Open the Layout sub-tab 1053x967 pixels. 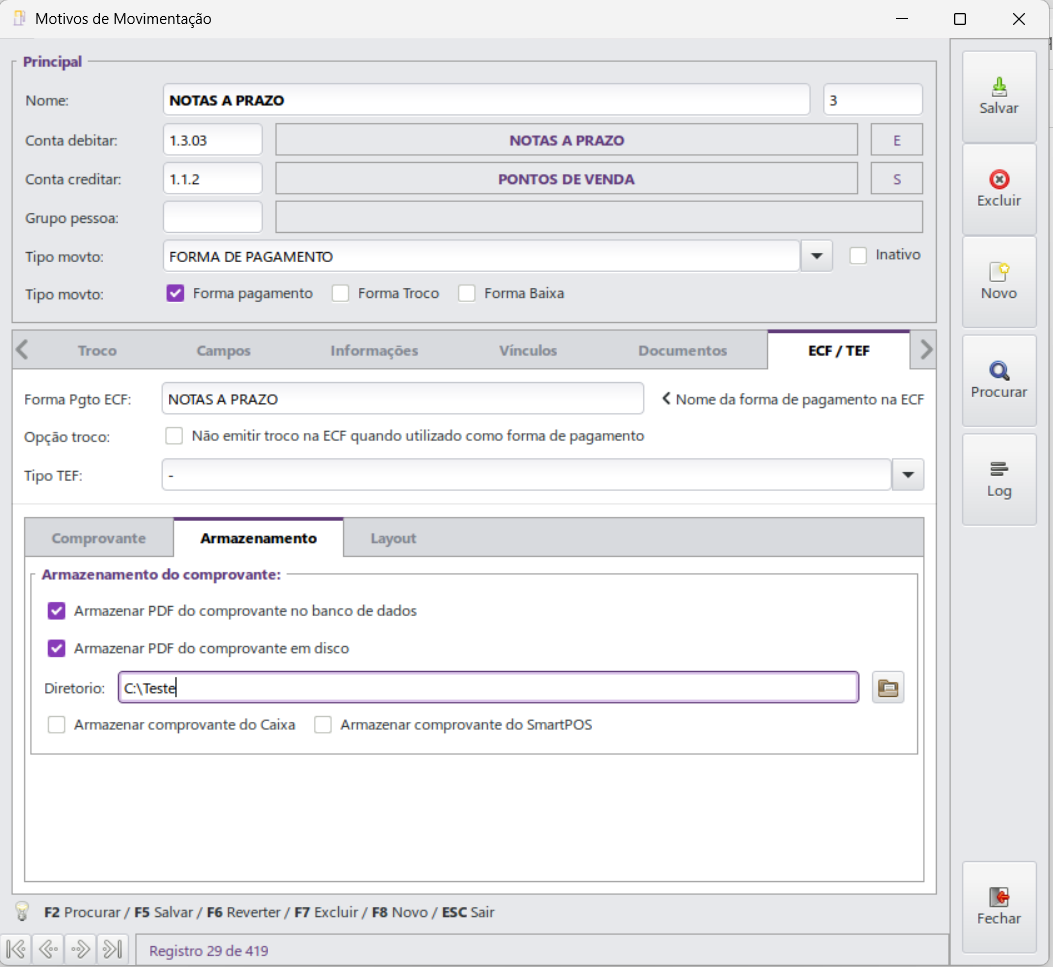tap(394, 539)
